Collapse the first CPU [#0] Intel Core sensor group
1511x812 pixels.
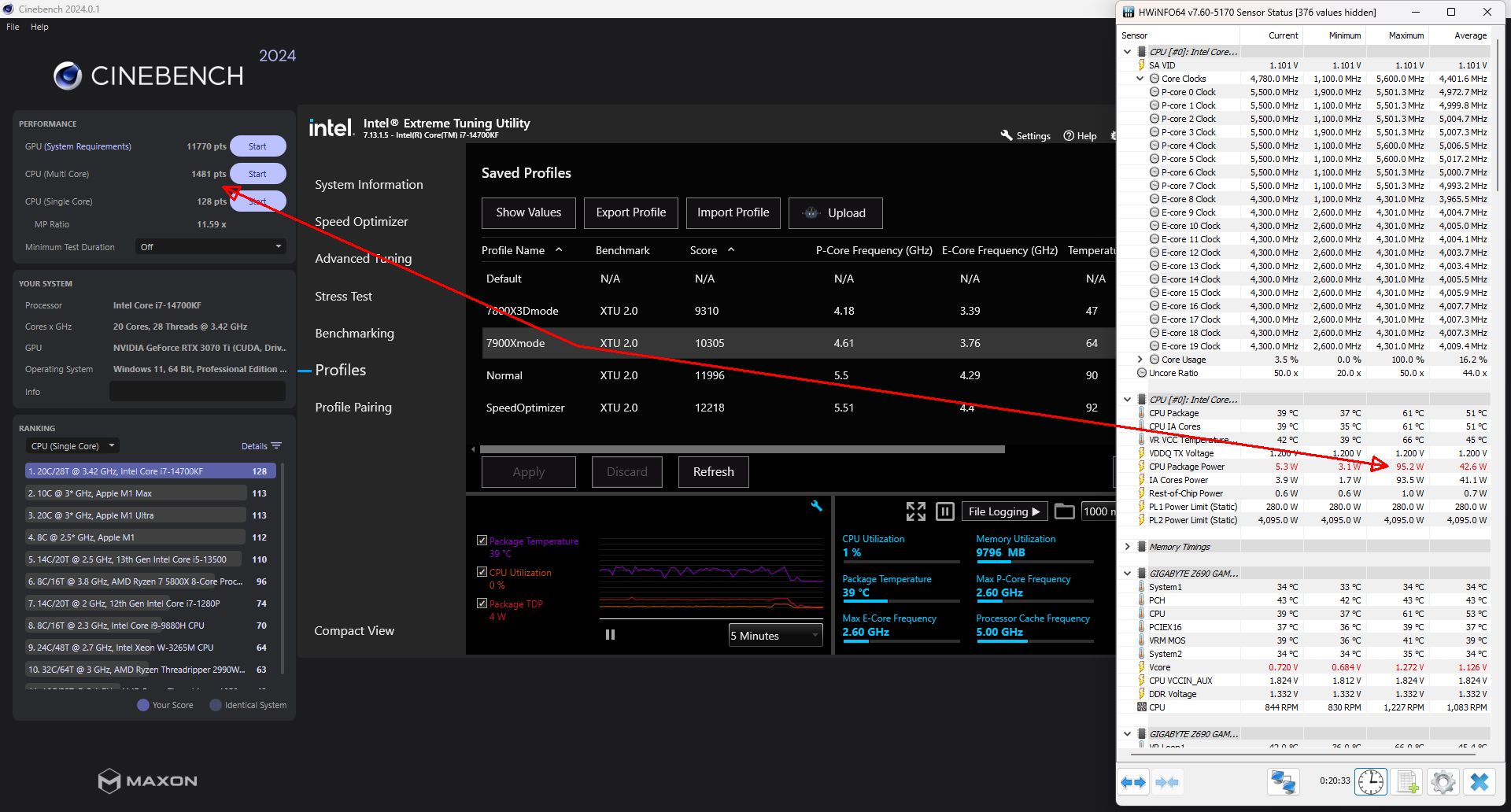pos(1128,52)
